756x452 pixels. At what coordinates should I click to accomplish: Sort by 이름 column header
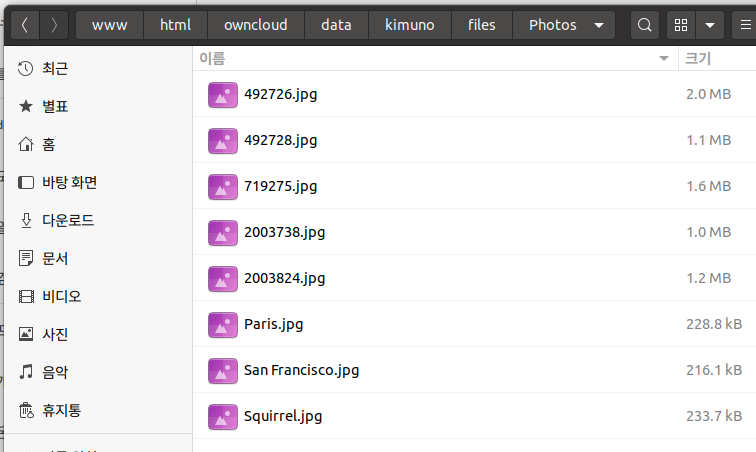(x=435, y=59)
